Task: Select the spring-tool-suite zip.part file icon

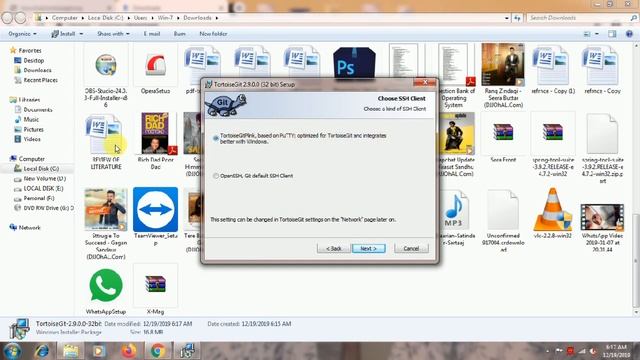Action: coord(602,133)
